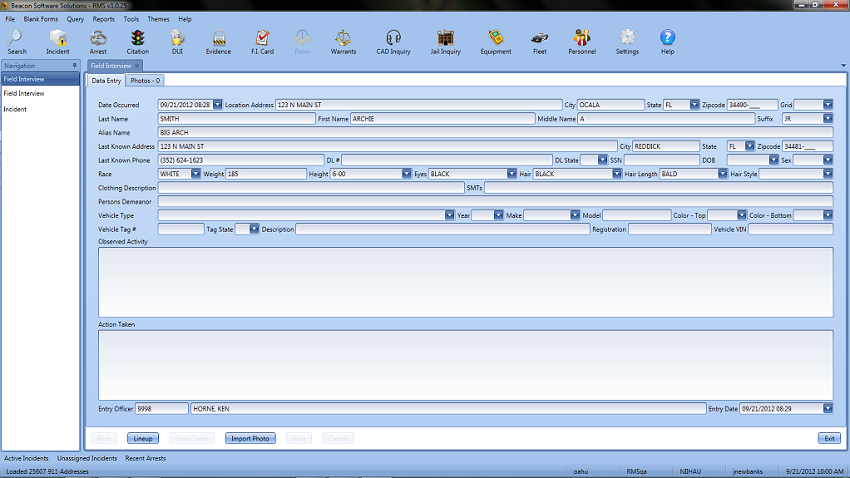The width and height of the screenshot is (850, 478).
Task: Open the Personnel toolbar icon
Action: click(x=582, y=39)
